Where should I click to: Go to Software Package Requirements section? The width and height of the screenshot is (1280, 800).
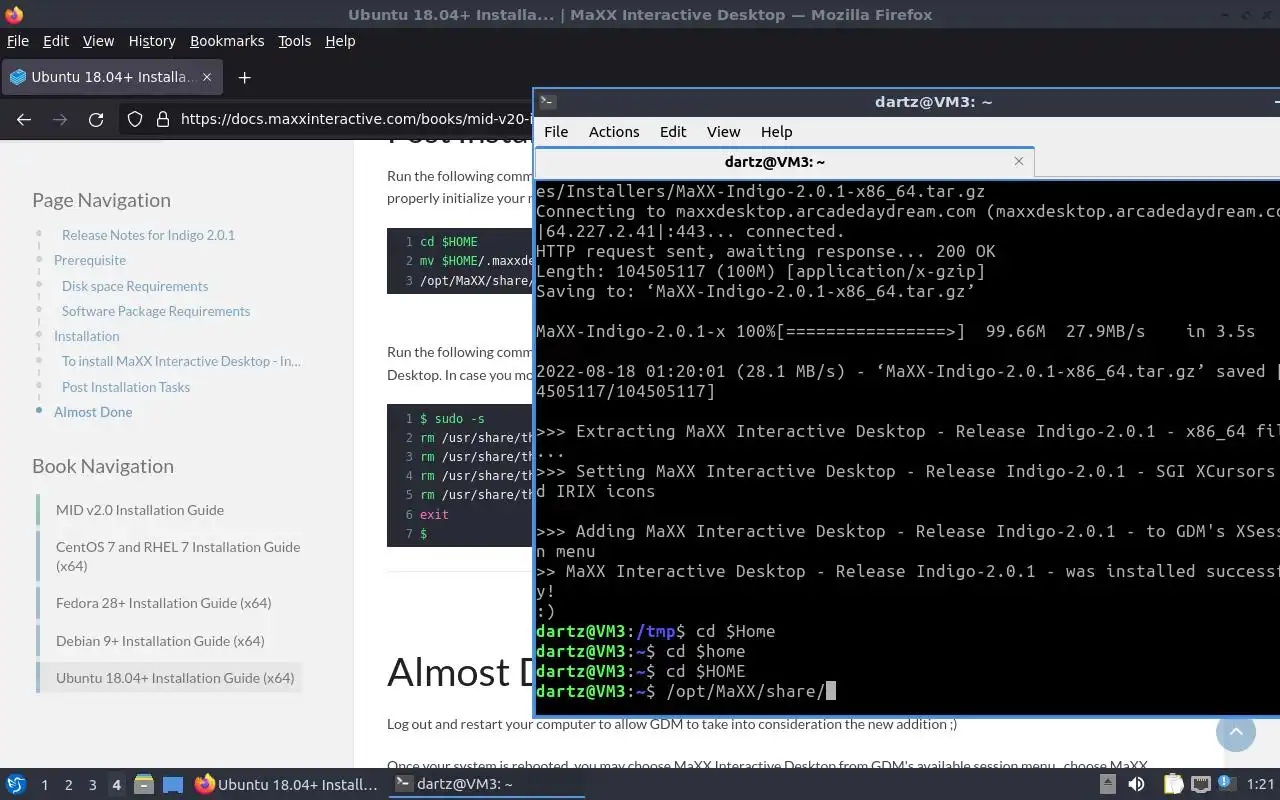pyautogui.click(x=156, y=311)
